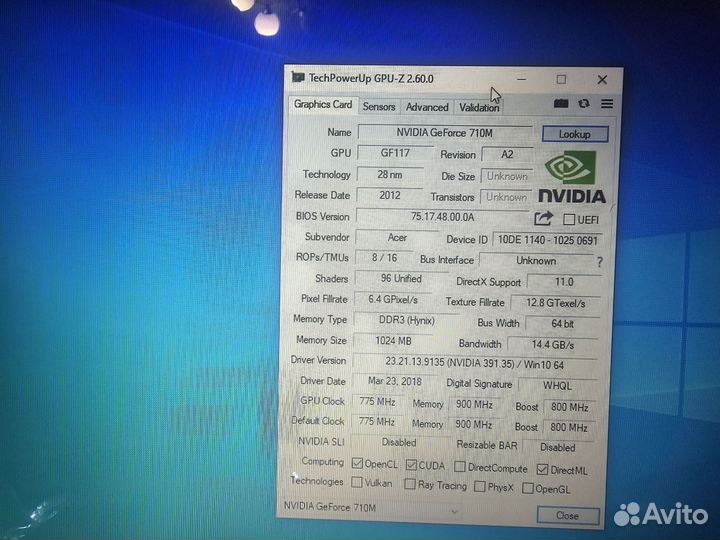Screen dimensions: 720x540
Task: Click the Default Clock row Memory field 900 MHz
Action: coord(473,424)
